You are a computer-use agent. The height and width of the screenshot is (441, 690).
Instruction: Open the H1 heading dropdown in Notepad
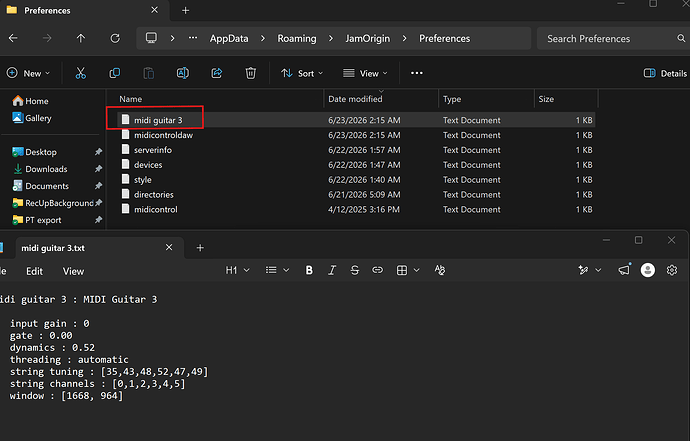[x=237, y=270]
